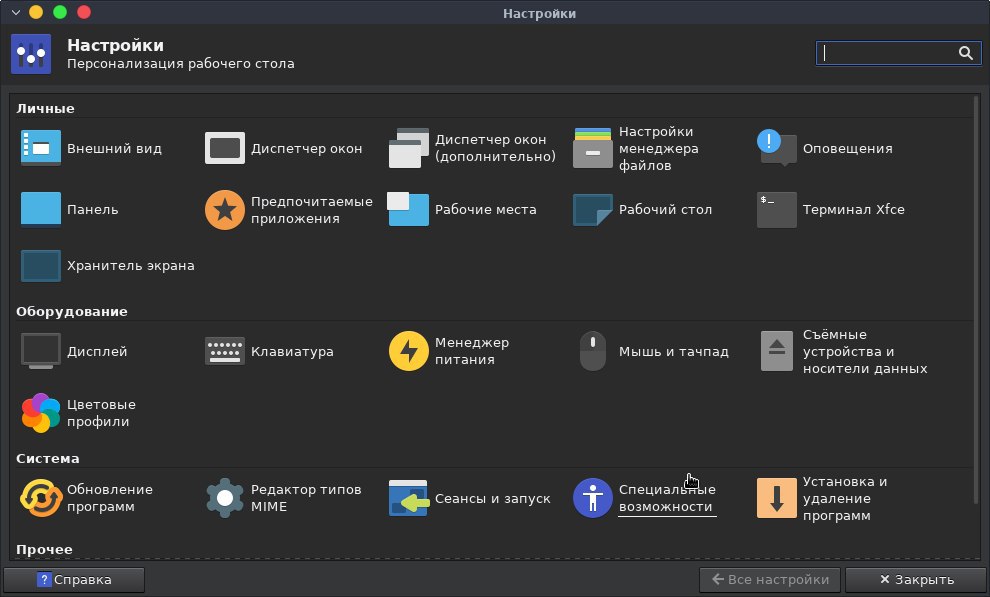Click the Панель label text
The image size is (990, 597).
pyautogui.click(x=92, y=210)
